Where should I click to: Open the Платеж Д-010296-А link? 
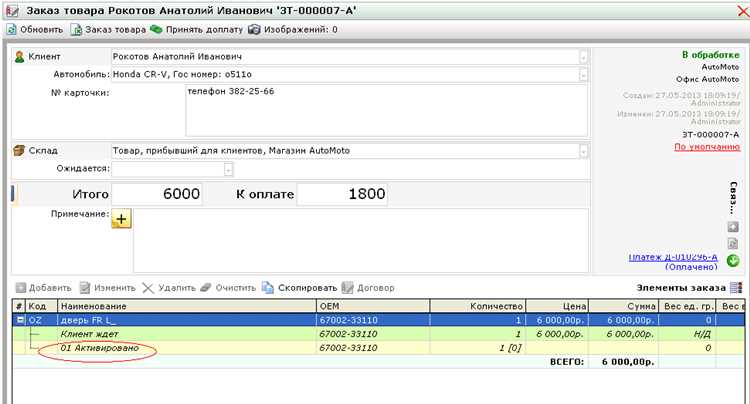click(673, 257)
